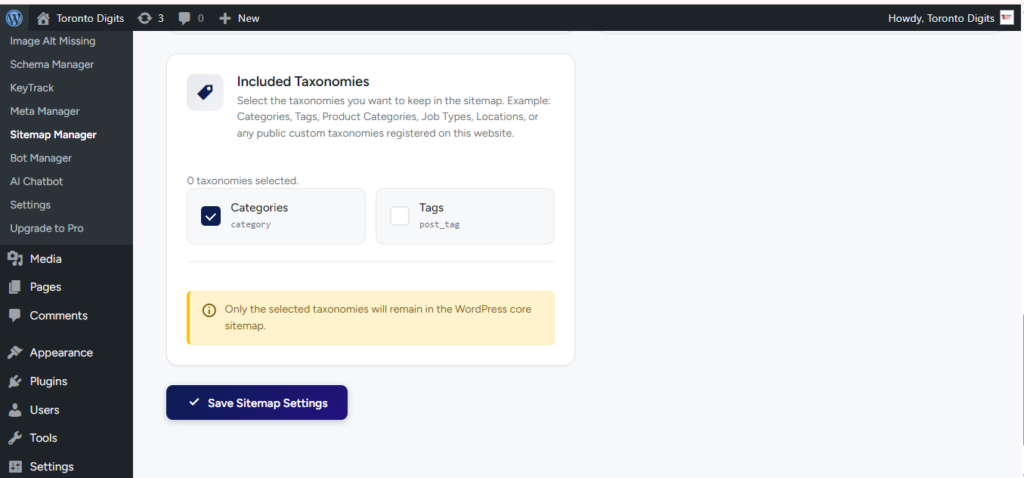Screen dimensions: 1024x478
Task: Expand the Appearance menu
Action: tap(60, 353)
